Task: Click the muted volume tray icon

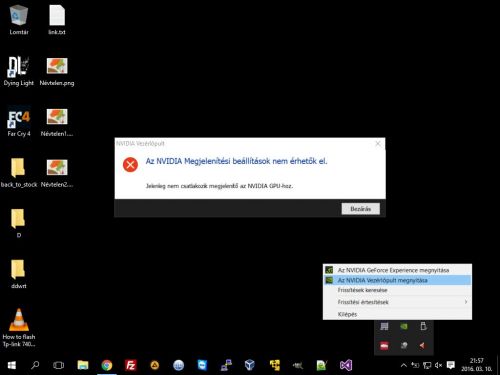Action: coord(439,366)
